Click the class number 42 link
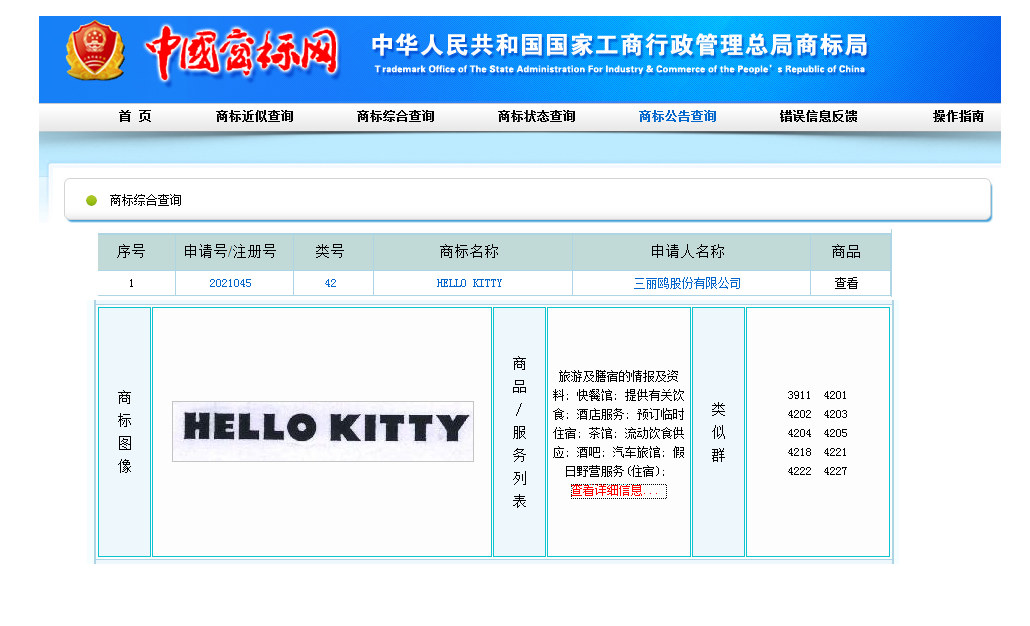The image size is (1030, 626). coord(330,283)
